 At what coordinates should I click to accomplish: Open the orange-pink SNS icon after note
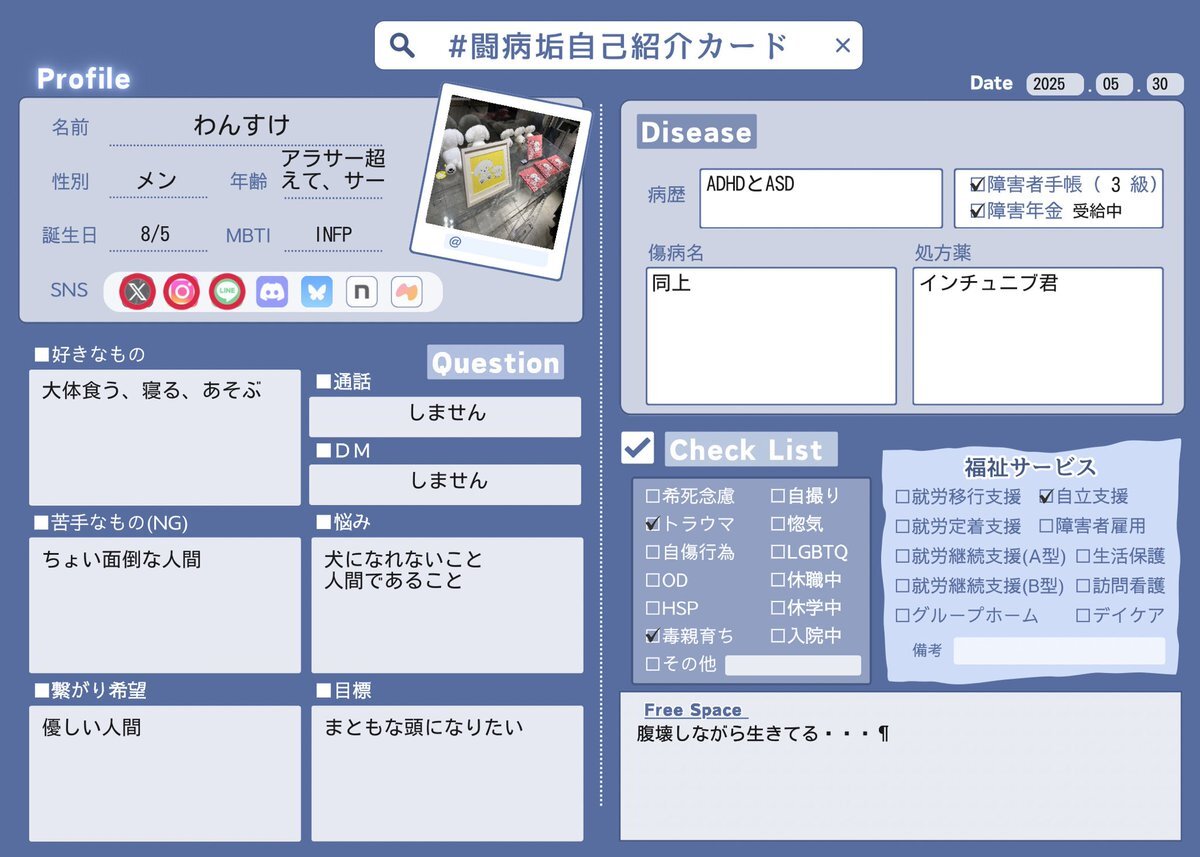point(407,292)
